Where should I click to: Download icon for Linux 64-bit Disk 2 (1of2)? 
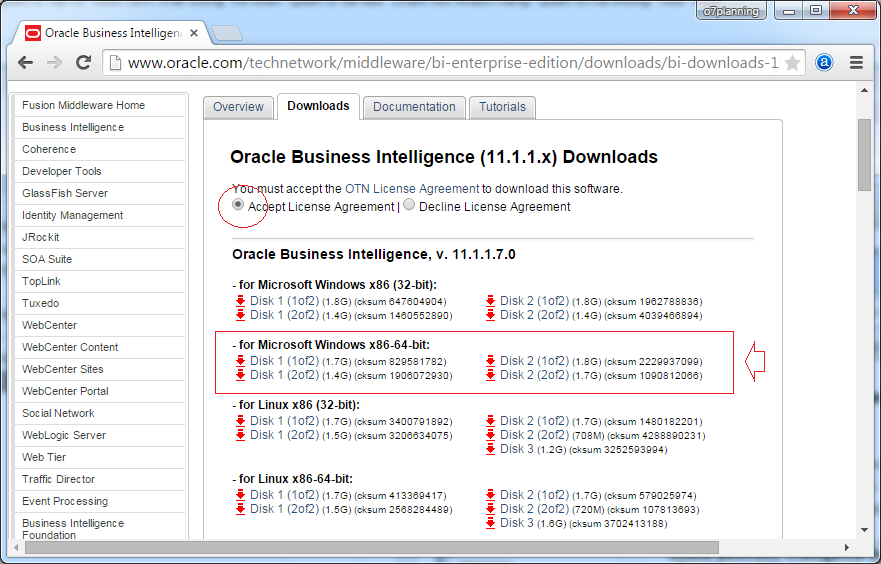coord(491,495)
